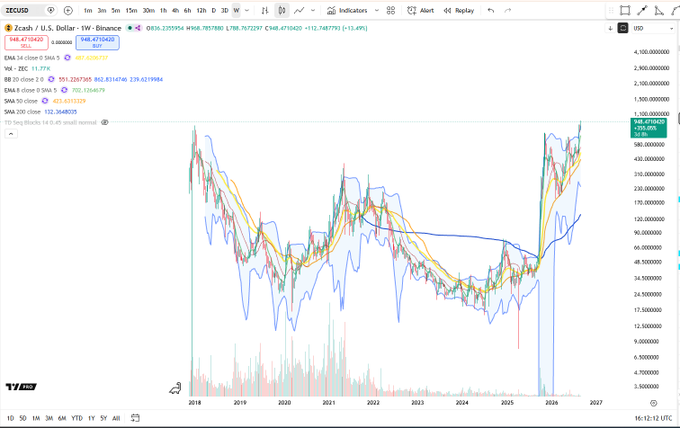Click the scroll-down arrow left of USD
Viewport: 680px width, 428px height.
610,28
